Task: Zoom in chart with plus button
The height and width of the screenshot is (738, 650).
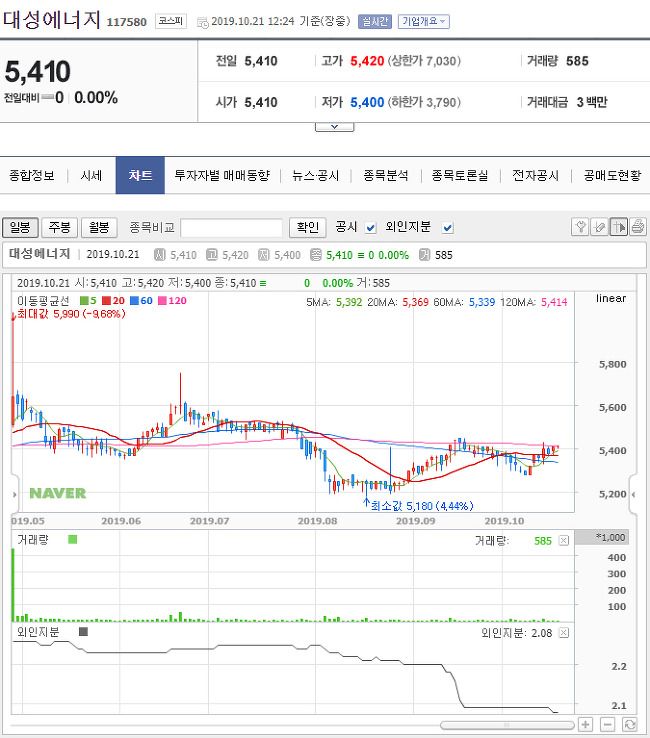Action: 585,724
